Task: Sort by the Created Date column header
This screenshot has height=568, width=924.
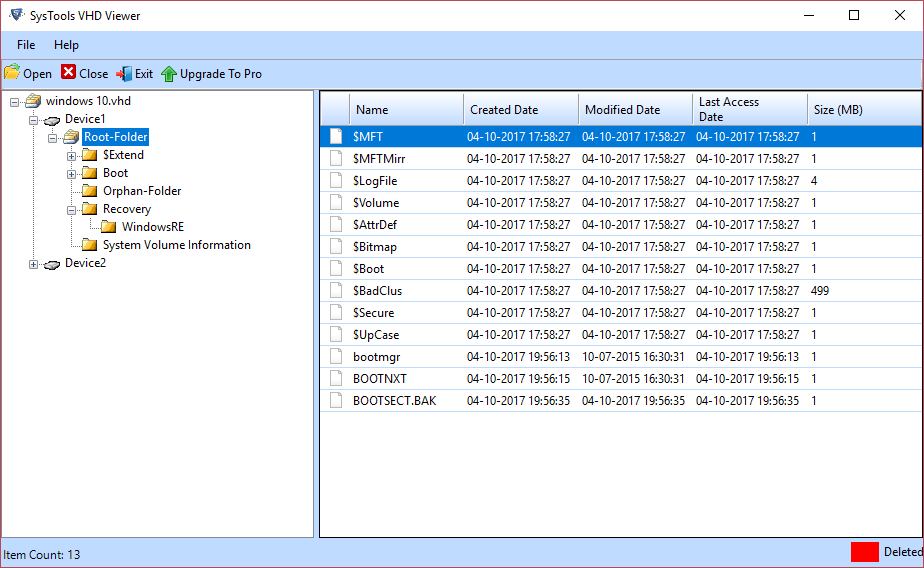Action: point(522,110)
